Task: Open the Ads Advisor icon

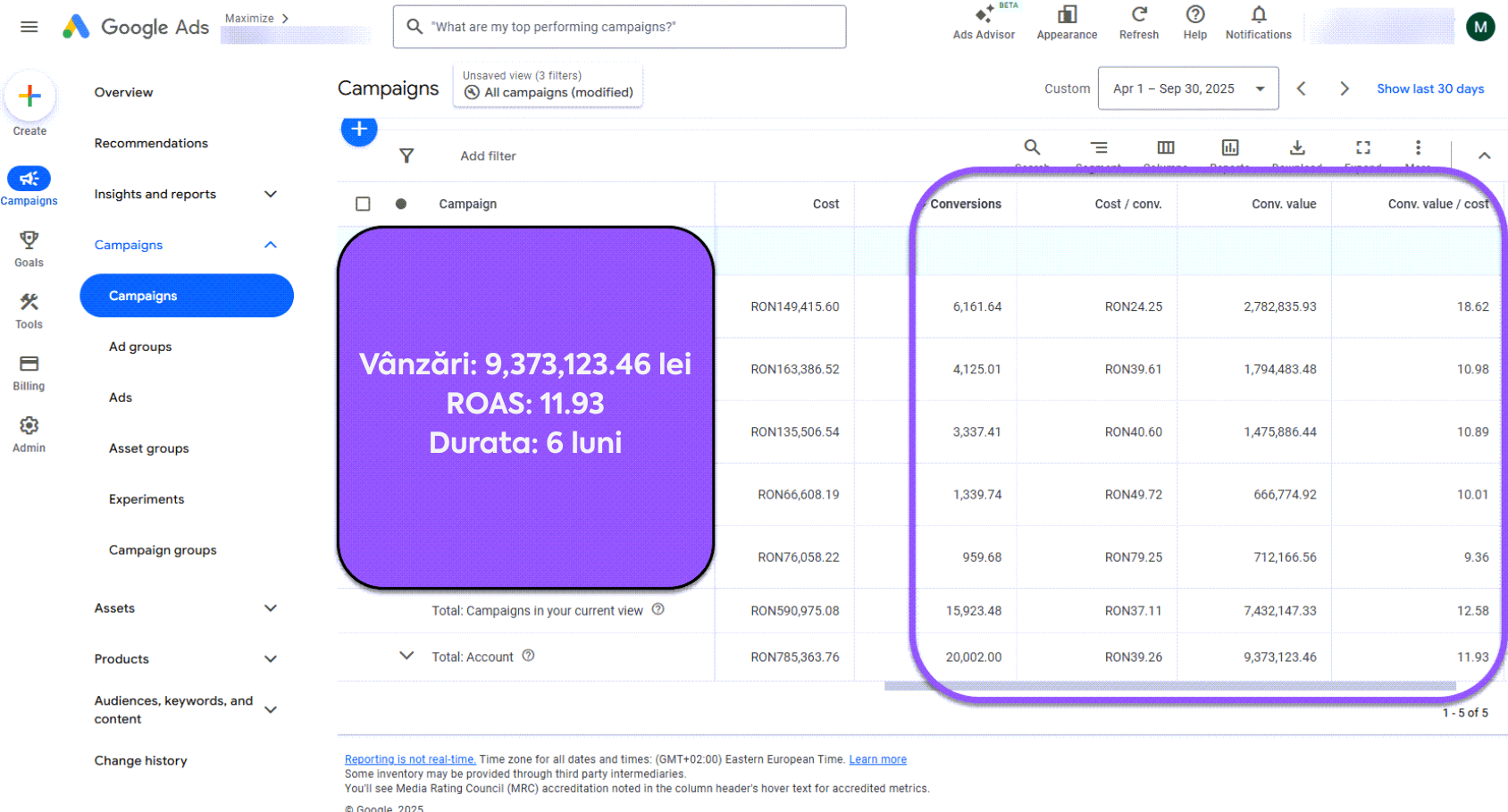Action: (984, 15)
